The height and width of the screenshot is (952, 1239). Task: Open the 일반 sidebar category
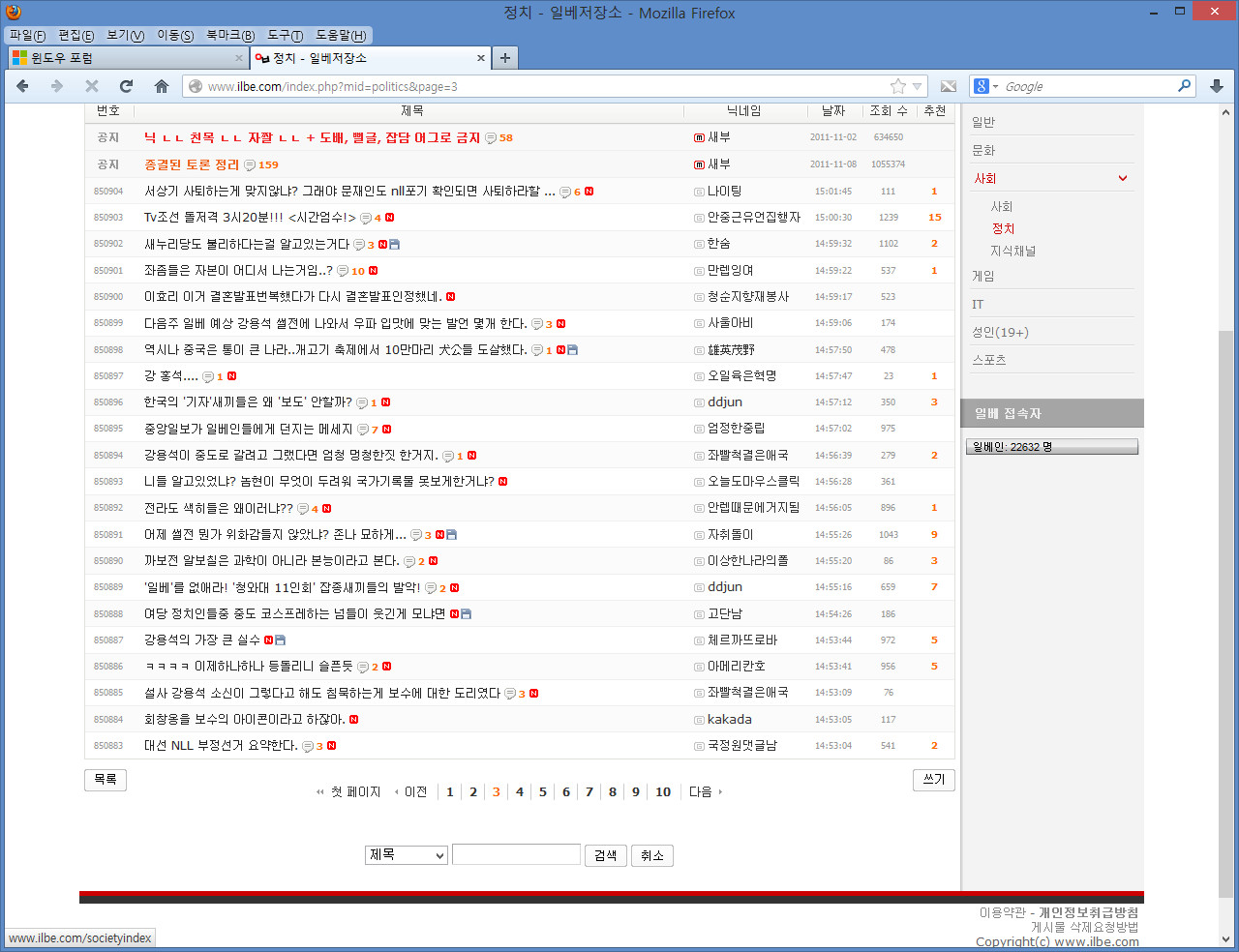[983, 122]
